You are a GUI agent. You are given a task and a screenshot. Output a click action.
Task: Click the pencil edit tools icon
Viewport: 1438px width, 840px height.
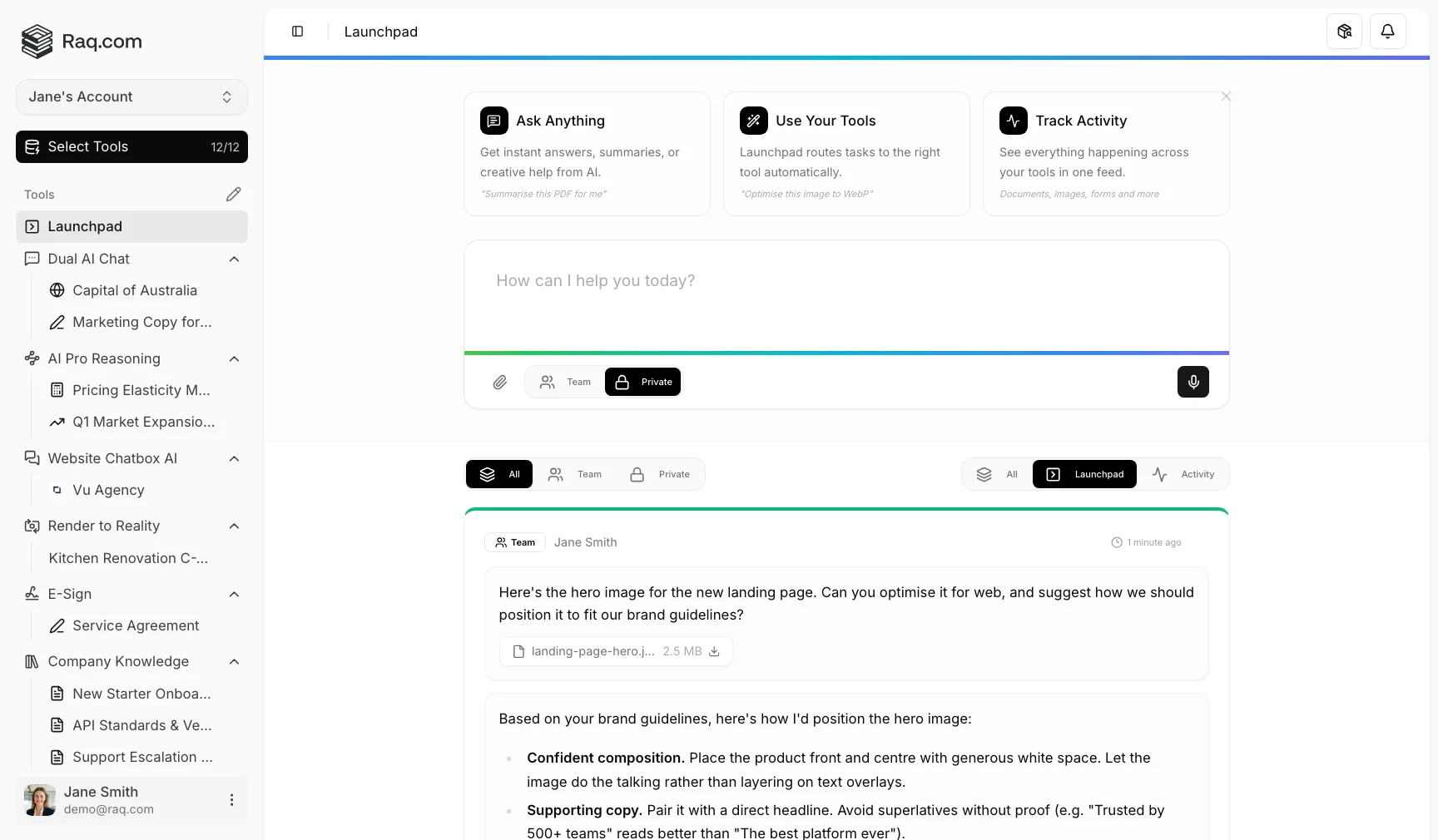coord(233,194)
